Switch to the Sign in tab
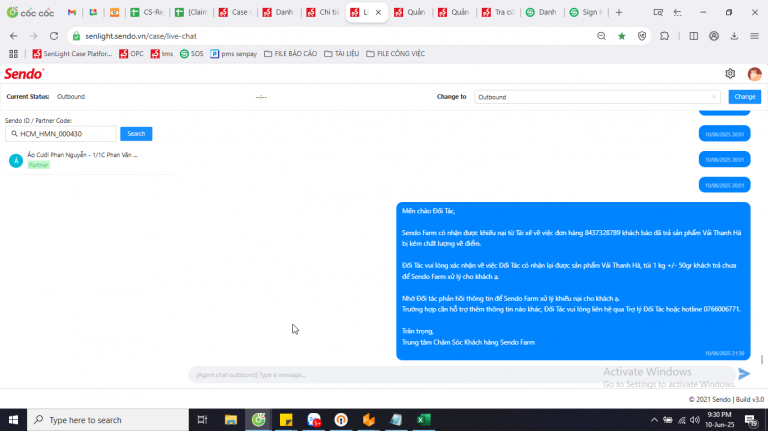This screenshot has height=431, width=768. [x=585, y=12]
